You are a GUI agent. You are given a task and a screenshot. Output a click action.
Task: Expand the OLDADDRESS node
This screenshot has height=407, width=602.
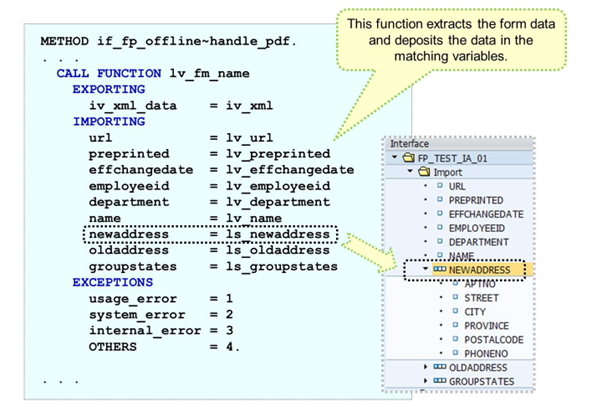427,367
